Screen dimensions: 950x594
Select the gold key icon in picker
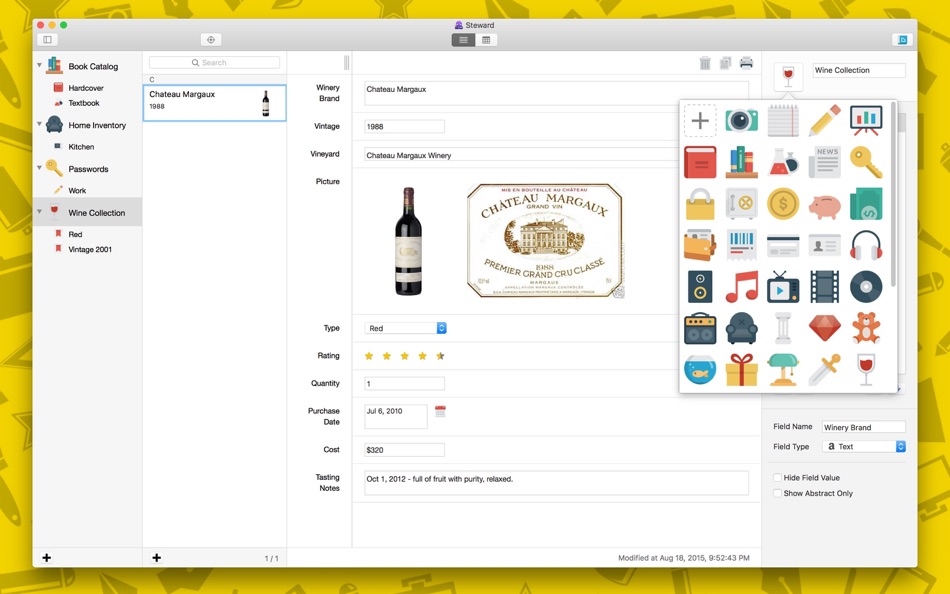(866, 162)
